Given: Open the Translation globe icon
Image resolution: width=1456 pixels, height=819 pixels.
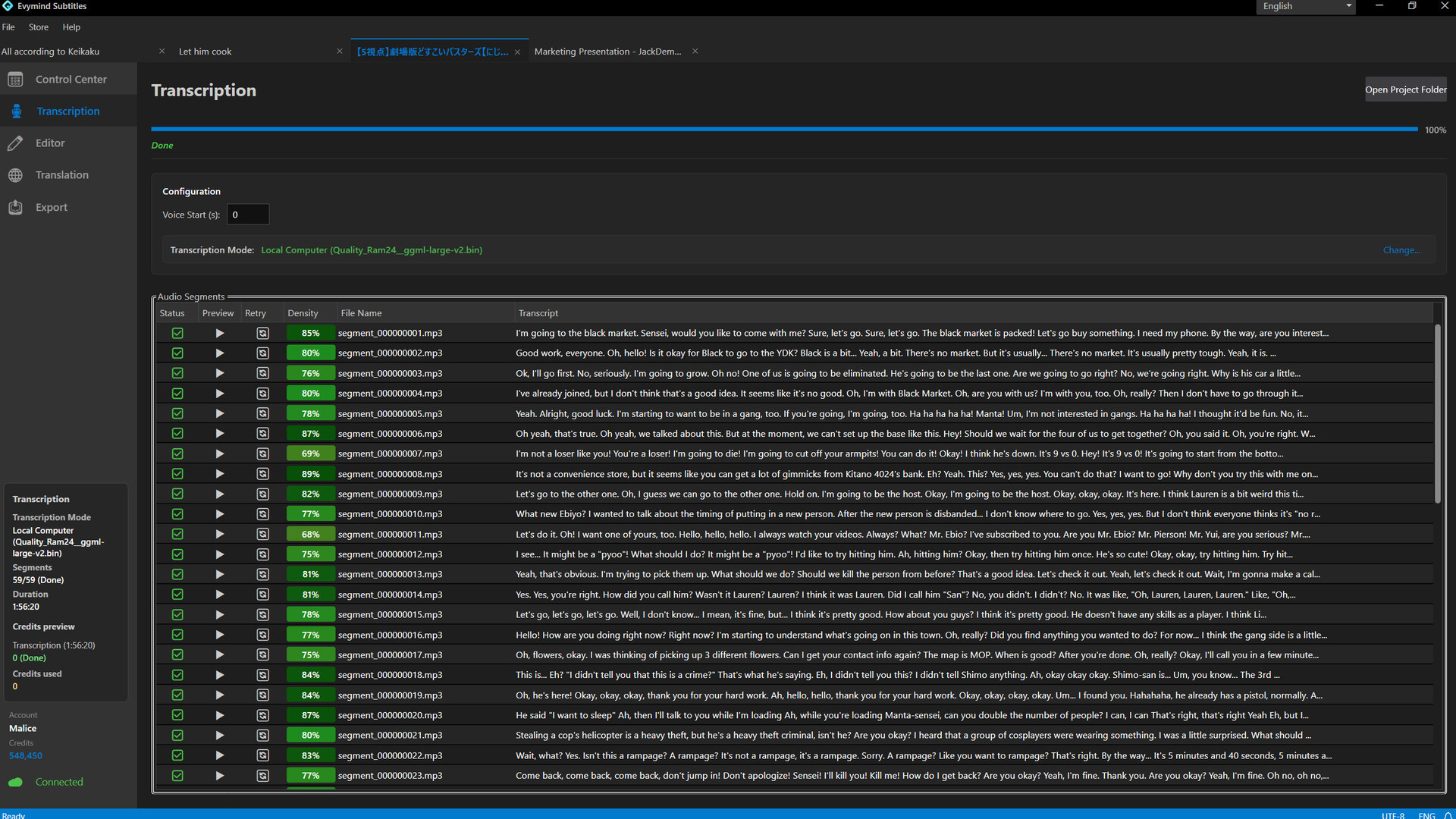Looking at the screenshot, I should pyautogui.click(x=15, y=175).
